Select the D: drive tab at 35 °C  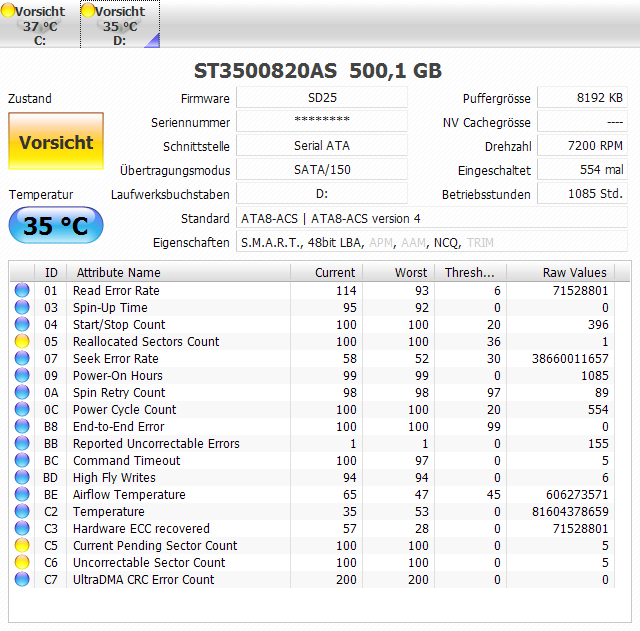click(120, 24)
